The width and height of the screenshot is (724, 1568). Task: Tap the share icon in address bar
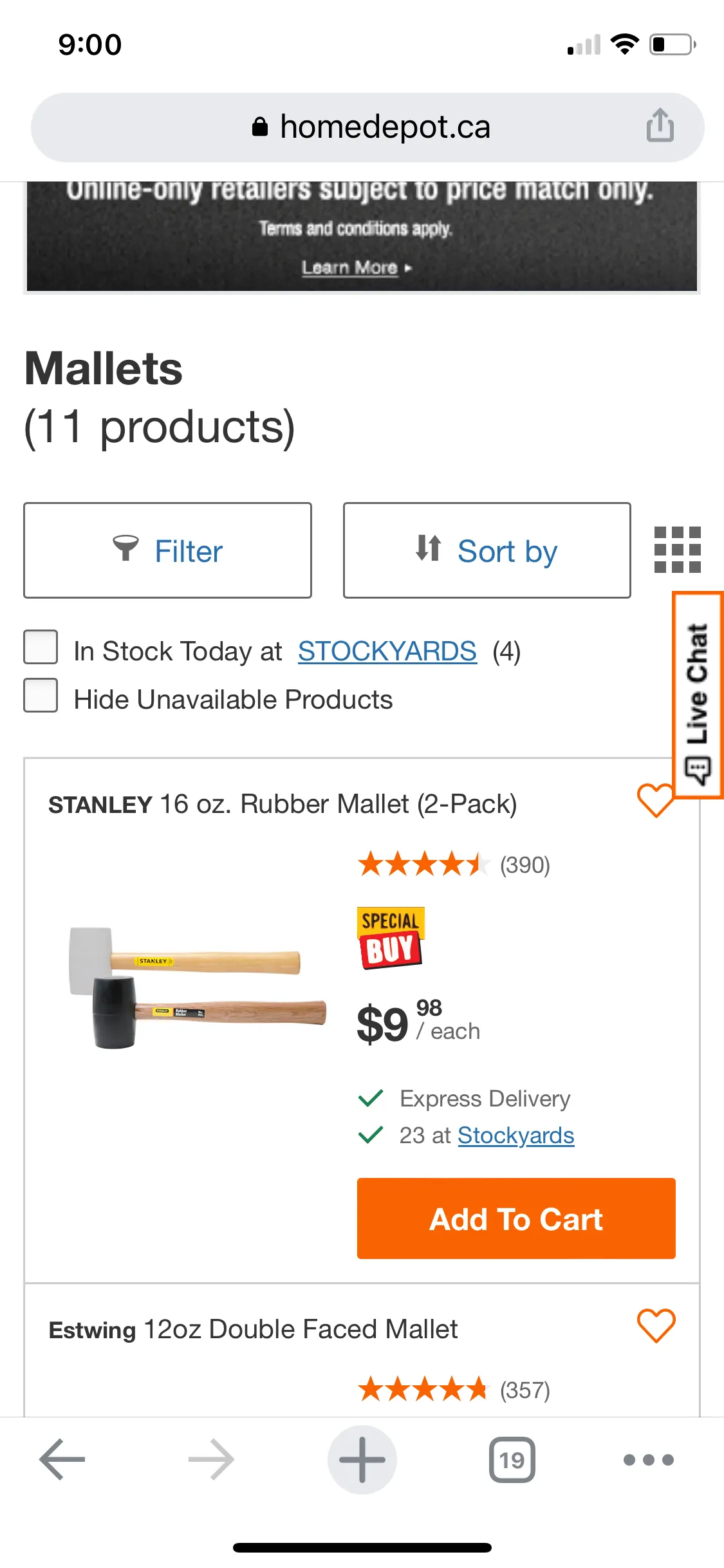[x=660, y=126]
